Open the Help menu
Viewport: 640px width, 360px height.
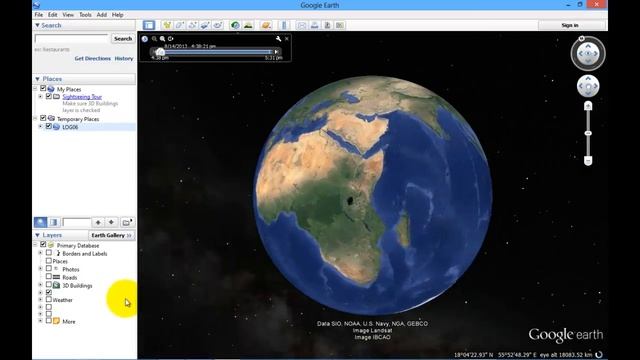pyautogui.click(x=118, y=15)
